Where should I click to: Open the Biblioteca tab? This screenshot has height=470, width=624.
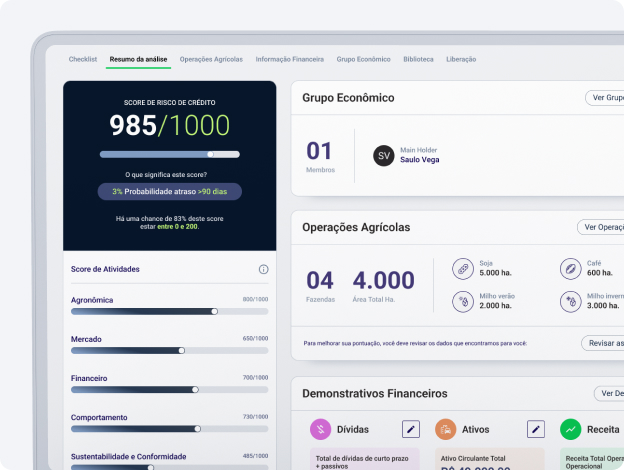pos(418,59)
